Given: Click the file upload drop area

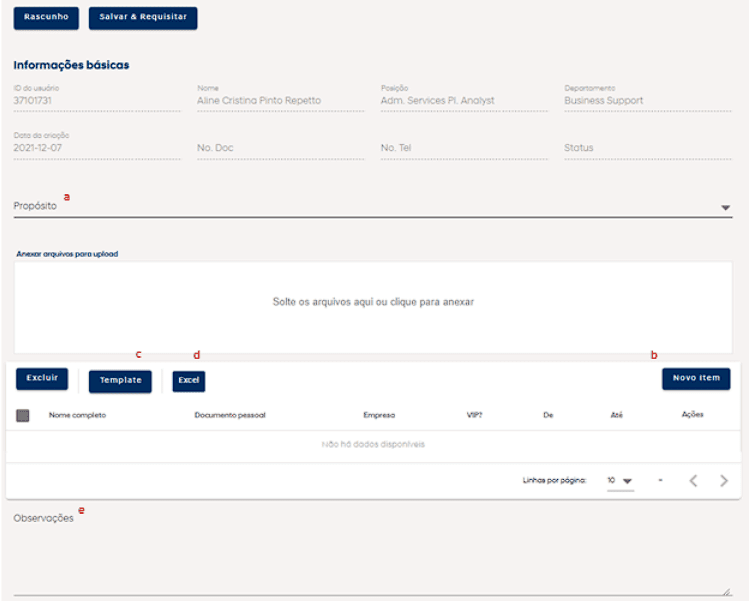Looking at the screenshot, I should 373,307.
